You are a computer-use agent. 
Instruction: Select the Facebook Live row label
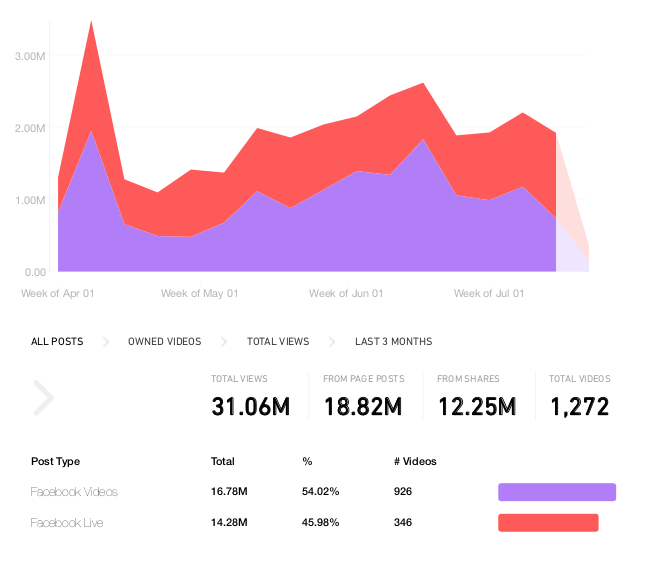click(x=67, y=523)
